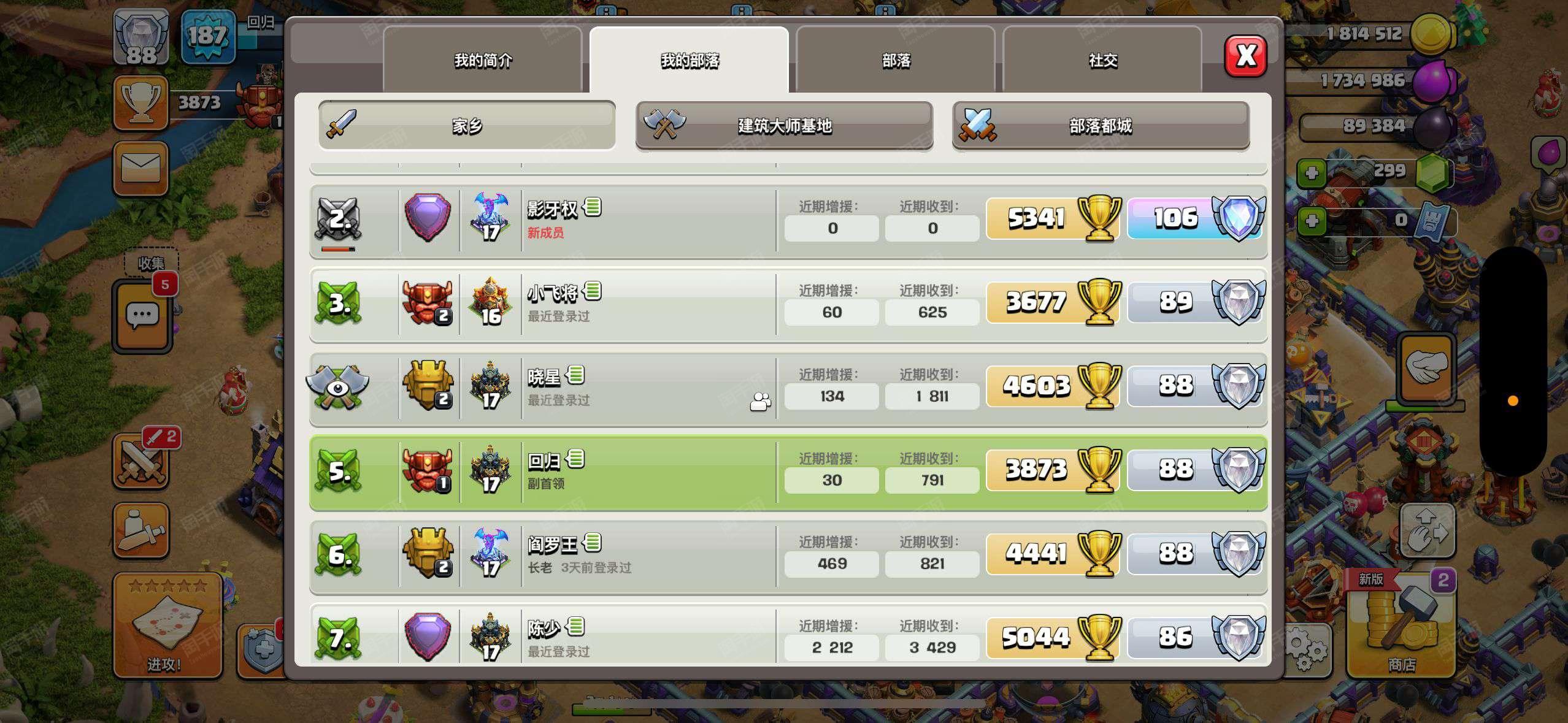Open the clan chat speech bubble
Image resolution: width=1568 pixels, height=723 pixels.
[142, 316]
